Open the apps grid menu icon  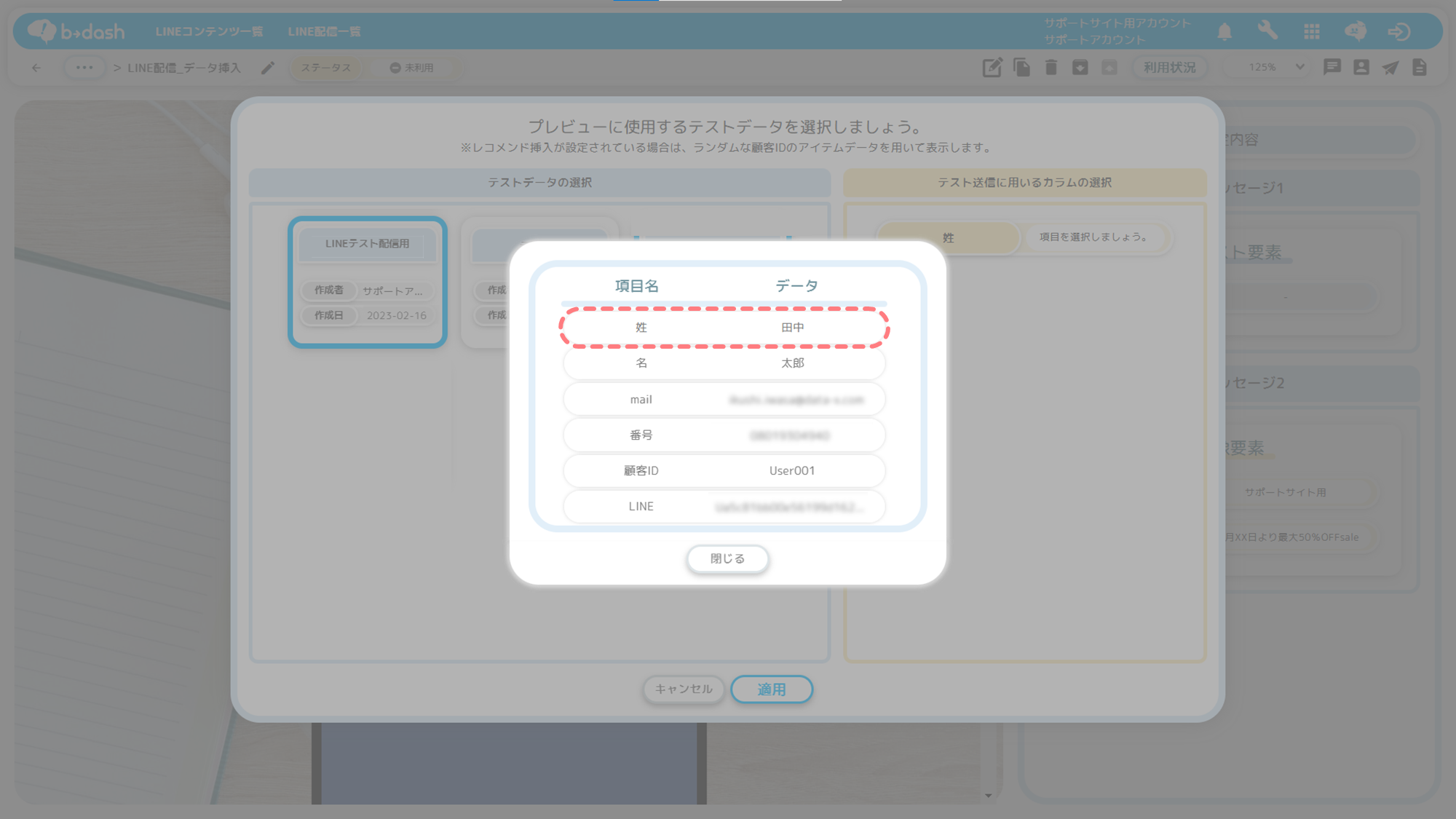(1311, 31)
